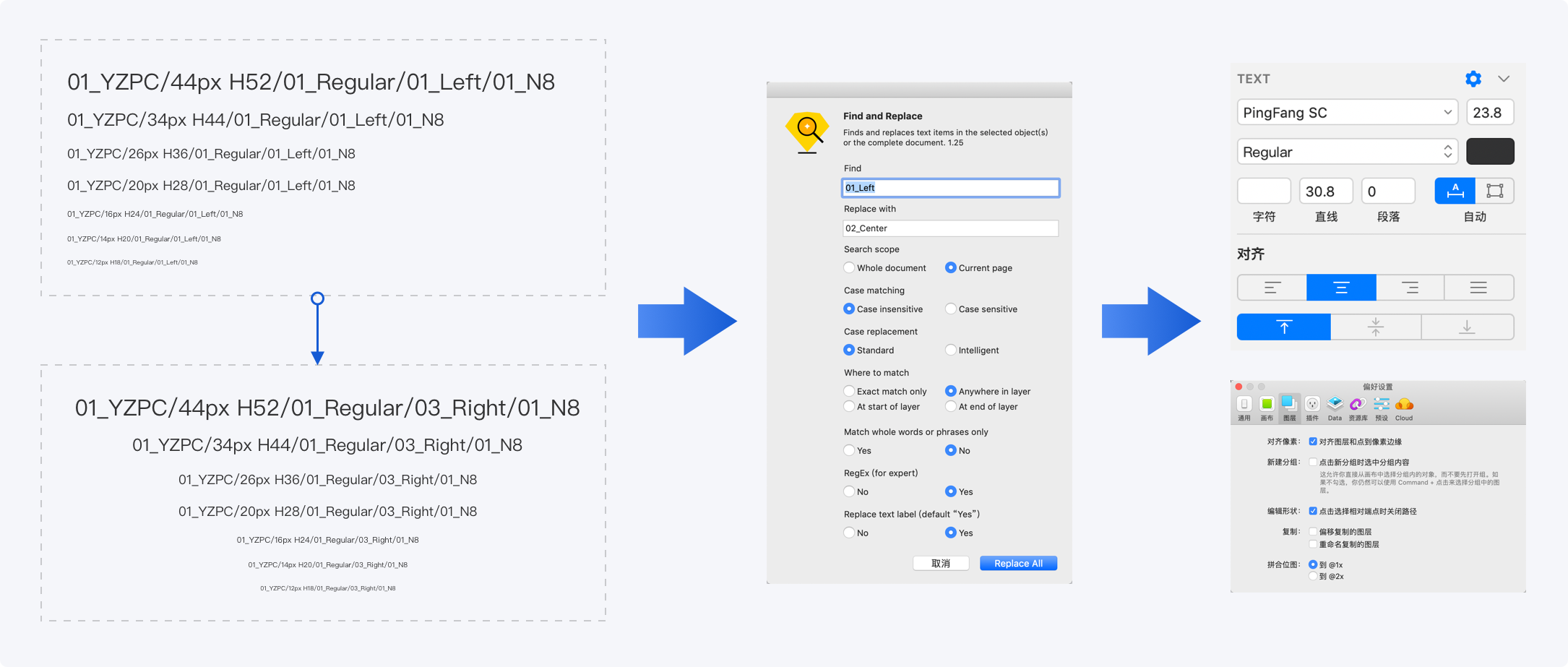The height and width of the screenshot is (667, 1568).
Task: Select Whole document search scope
Action: click(850, 268)
